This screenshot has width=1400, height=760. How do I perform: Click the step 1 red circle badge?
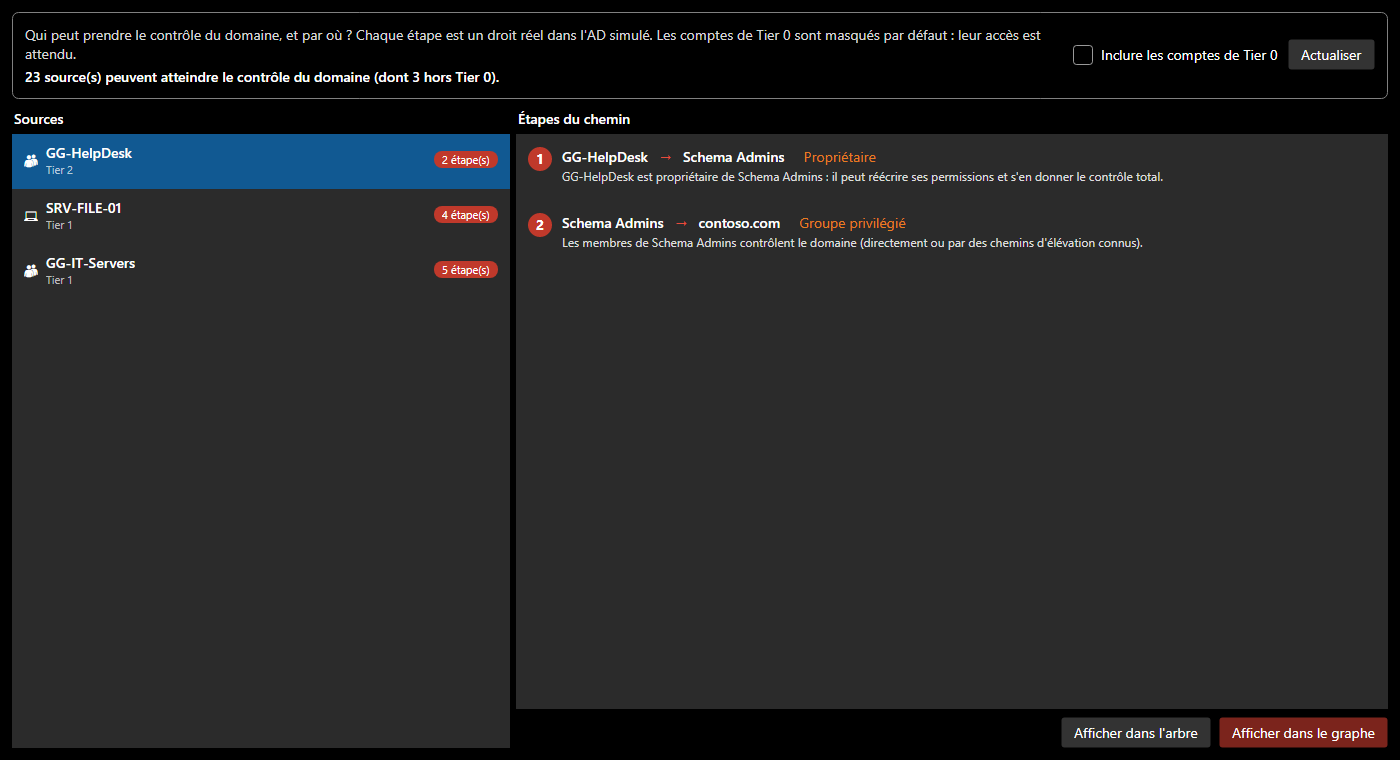(540, 159)
